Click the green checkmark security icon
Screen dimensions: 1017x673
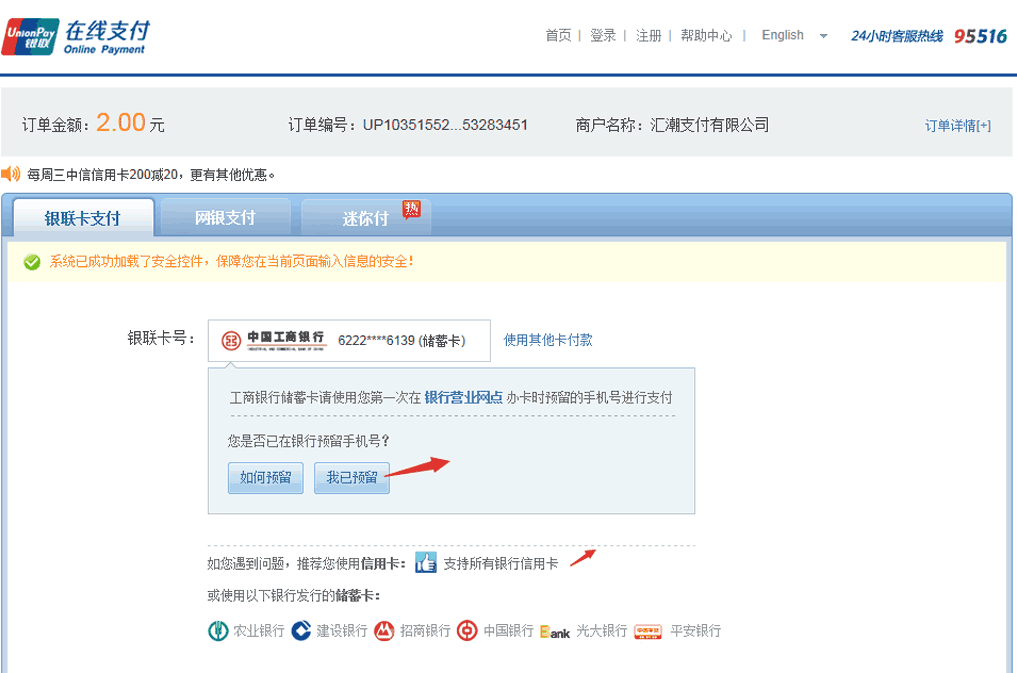(32, 262)
